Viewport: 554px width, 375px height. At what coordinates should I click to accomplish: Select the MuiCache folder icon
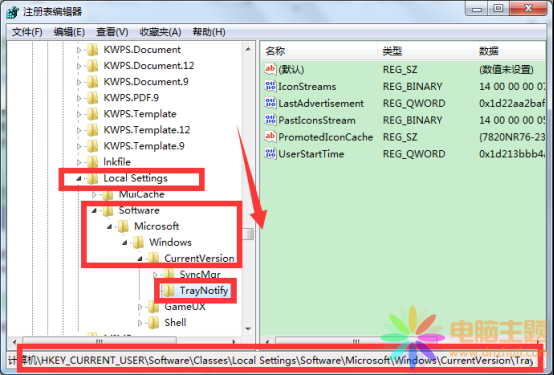pos(108,194)
